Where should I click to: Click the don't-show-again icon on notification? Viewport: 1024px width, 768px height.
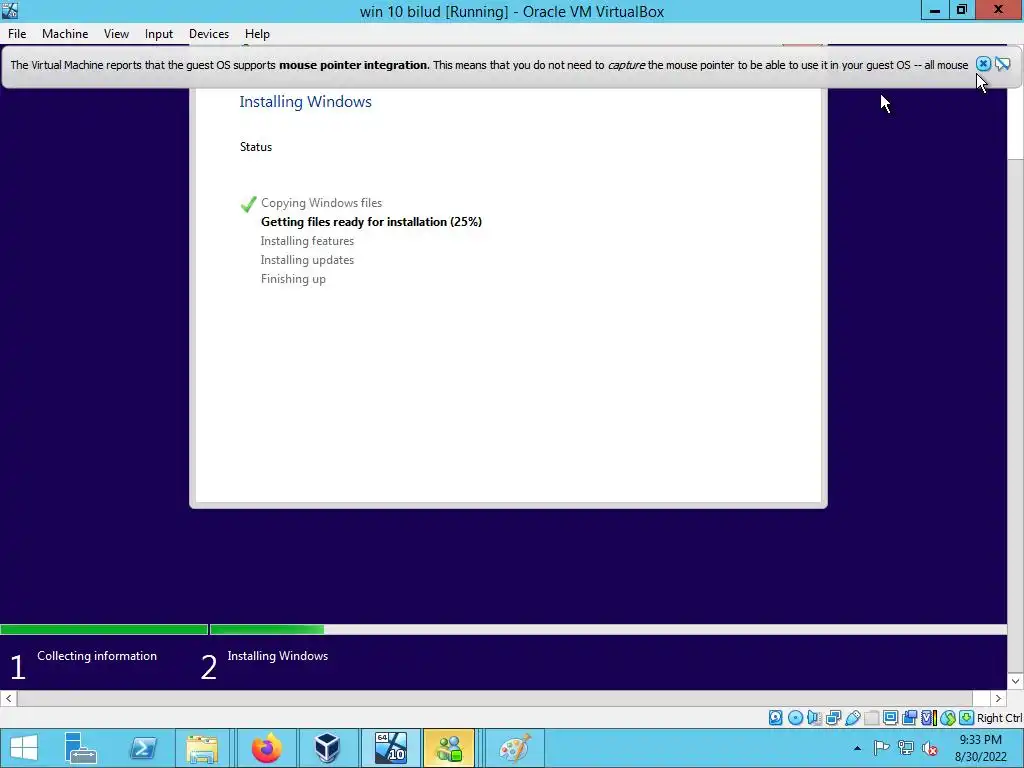coord(1002,64)
